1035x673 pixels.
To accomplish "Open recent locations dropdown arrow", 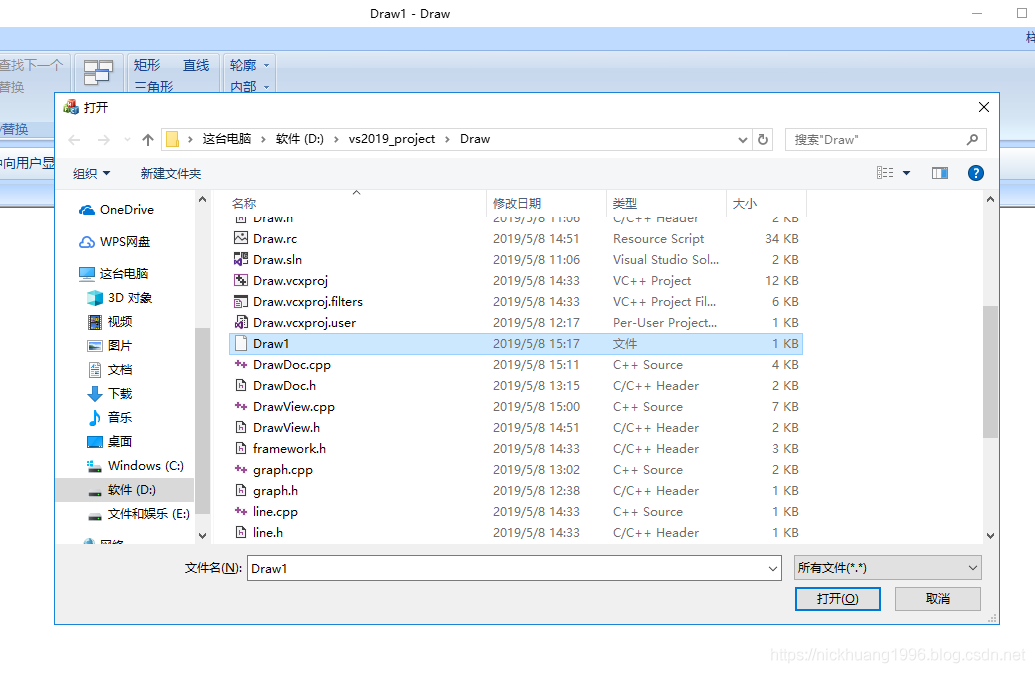I will pyautogui.click(x=127, y=140).
